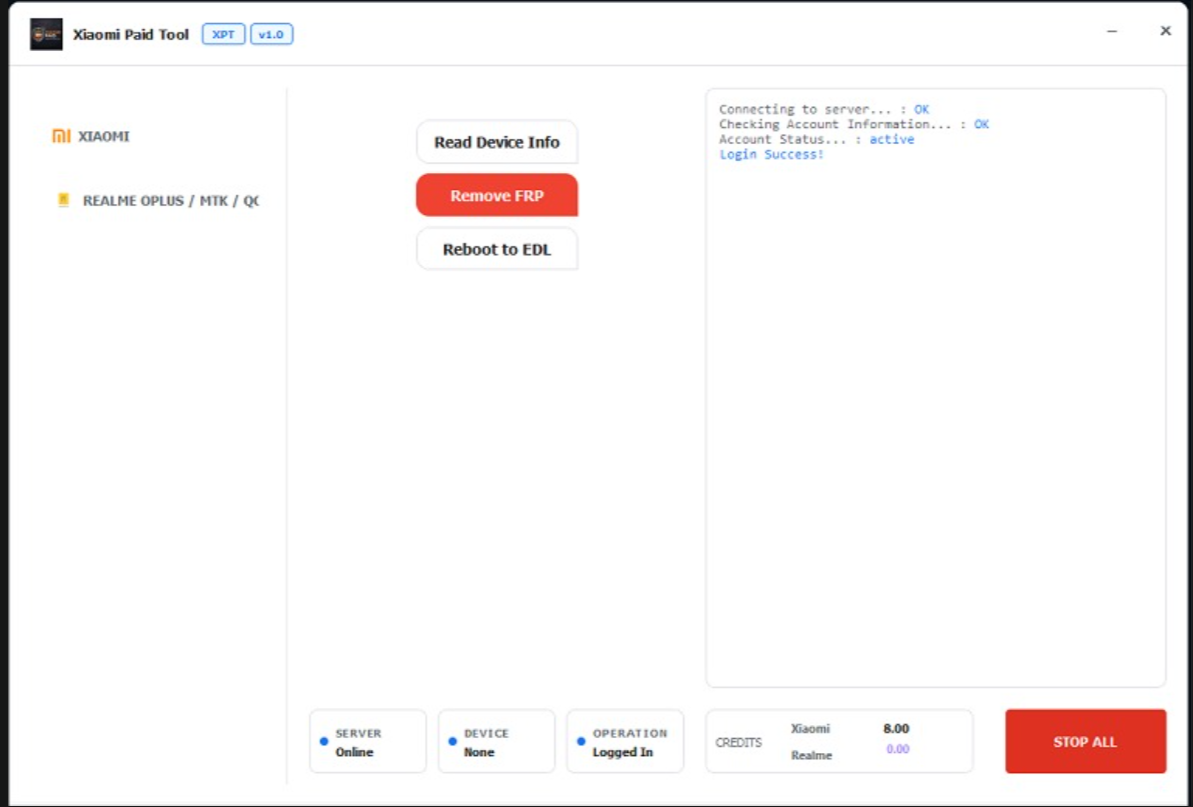Click the Xiaomi Paid Tool title text
This screenshot has height=807, width=1193.
131,34
